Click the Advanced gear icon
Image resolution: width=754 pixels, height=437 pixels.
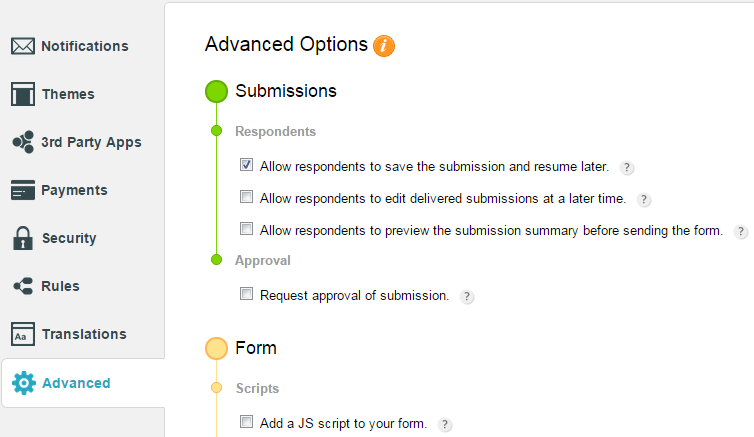[x=24, y=383]
